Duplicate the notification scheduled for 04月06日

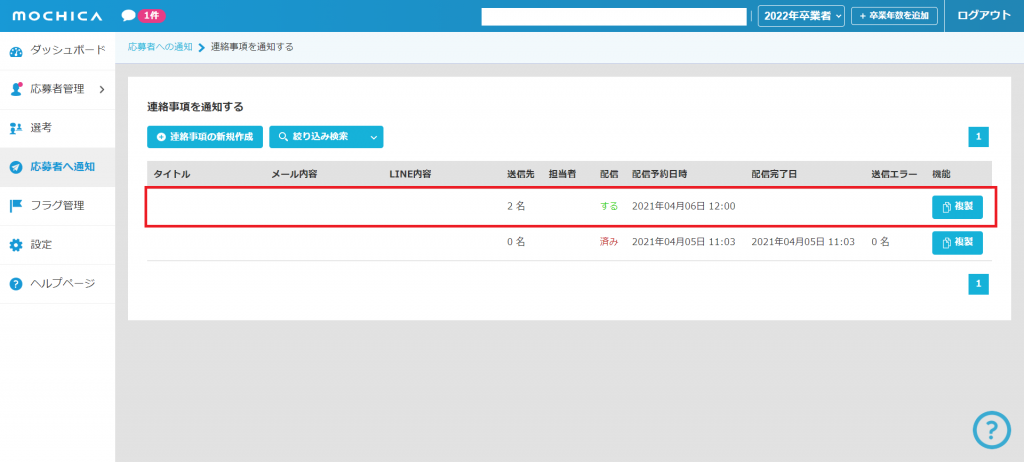957,207
